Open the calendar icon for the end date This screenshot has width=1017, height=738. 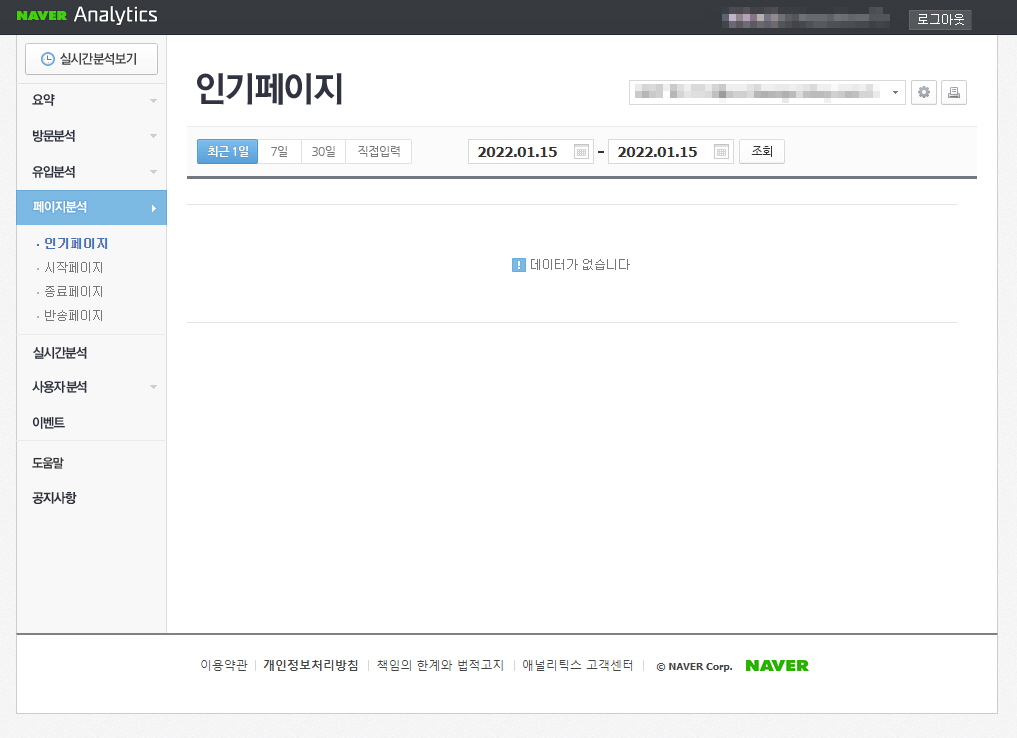click(721, 151)
